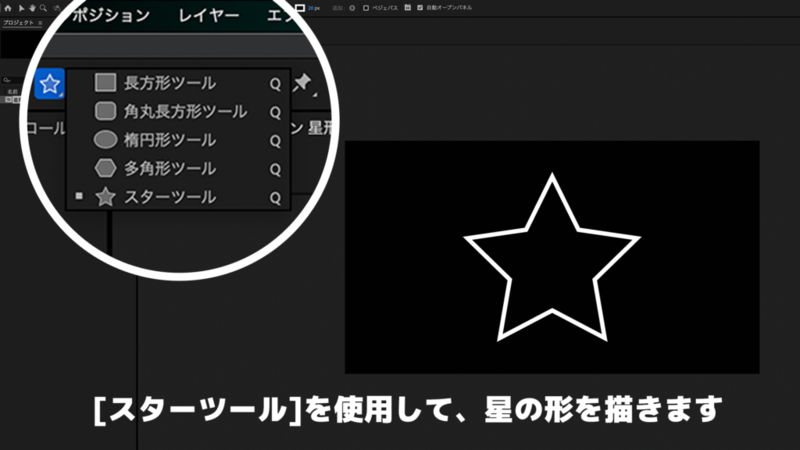Viewport: 800px width, 450px height.
Task: Click the stroke color square swatch
Action: point(301,8)
